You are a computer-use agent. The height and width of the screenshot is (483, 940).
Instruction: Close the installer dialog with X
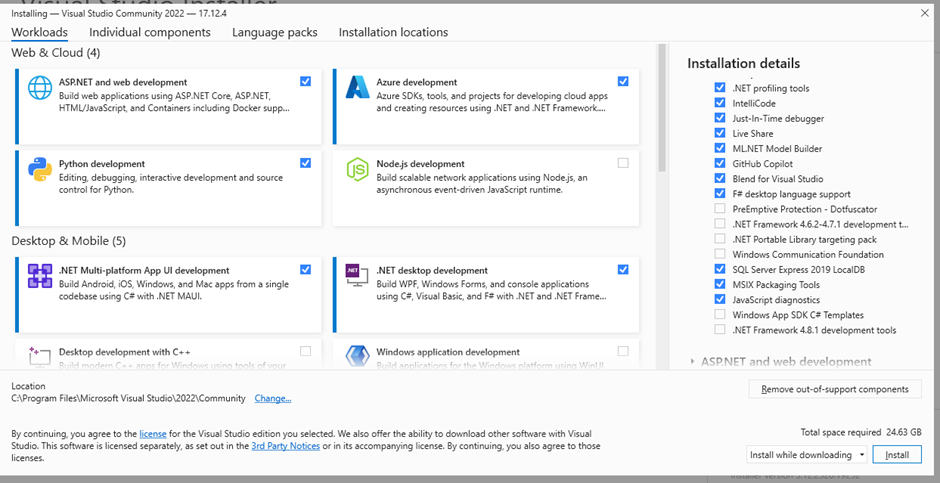(x=924, y=13)
